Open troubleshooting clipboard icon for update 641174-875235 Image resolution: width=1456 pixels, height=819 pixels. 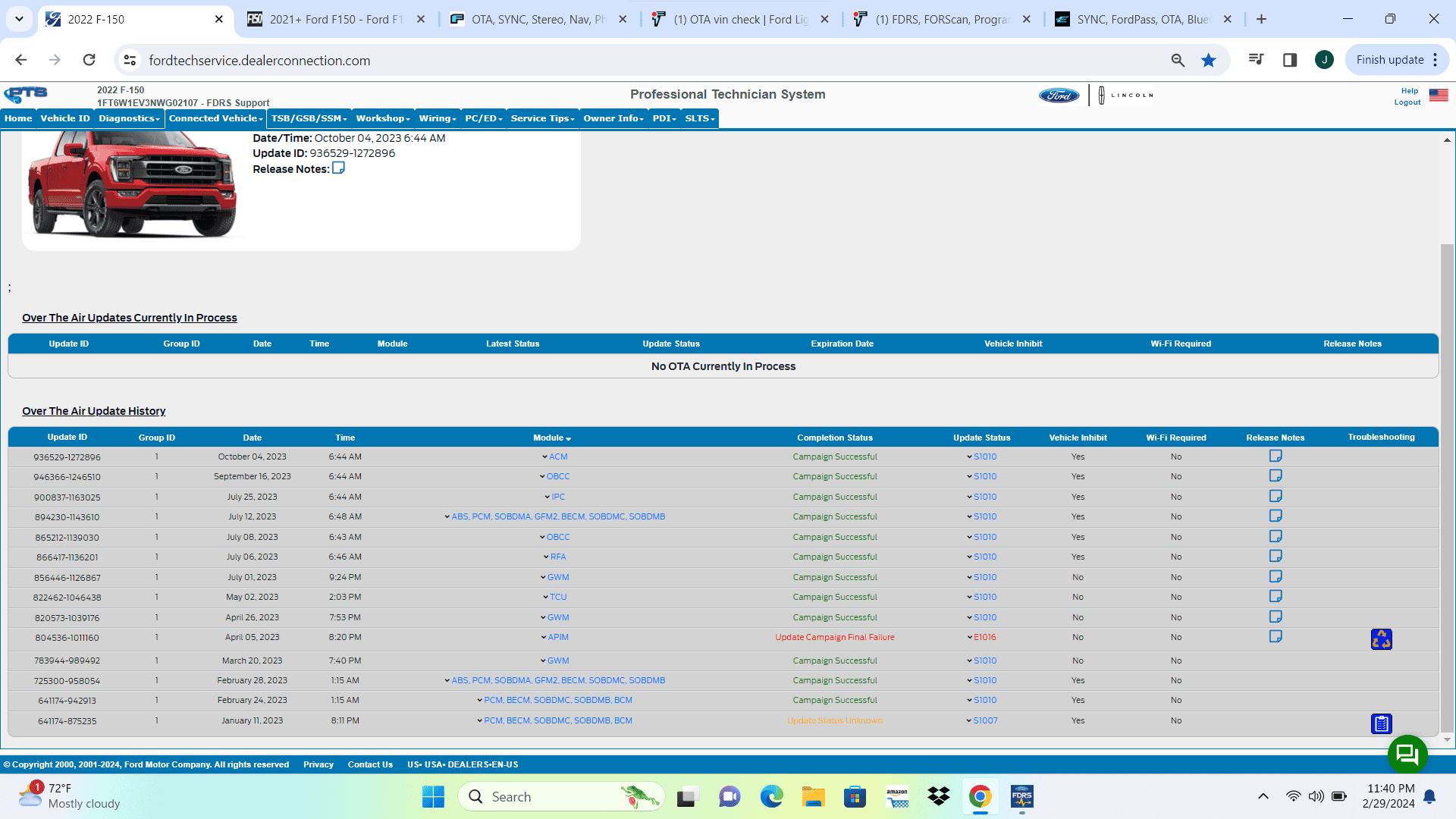[x=1381, y=723]
